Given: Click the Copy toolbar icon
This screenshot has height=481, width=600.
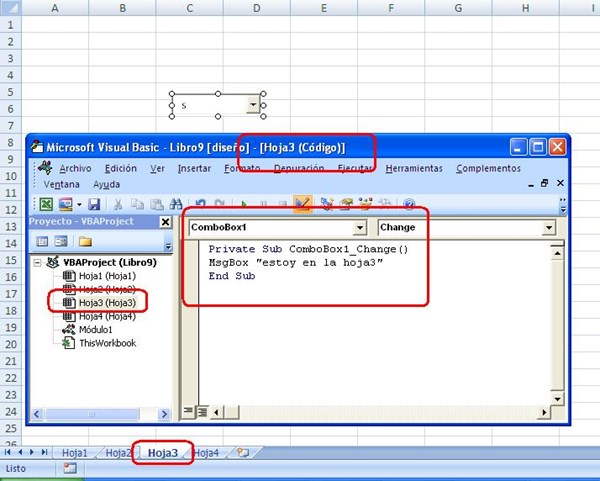Looking at the screenshot, I should point(137,204).
